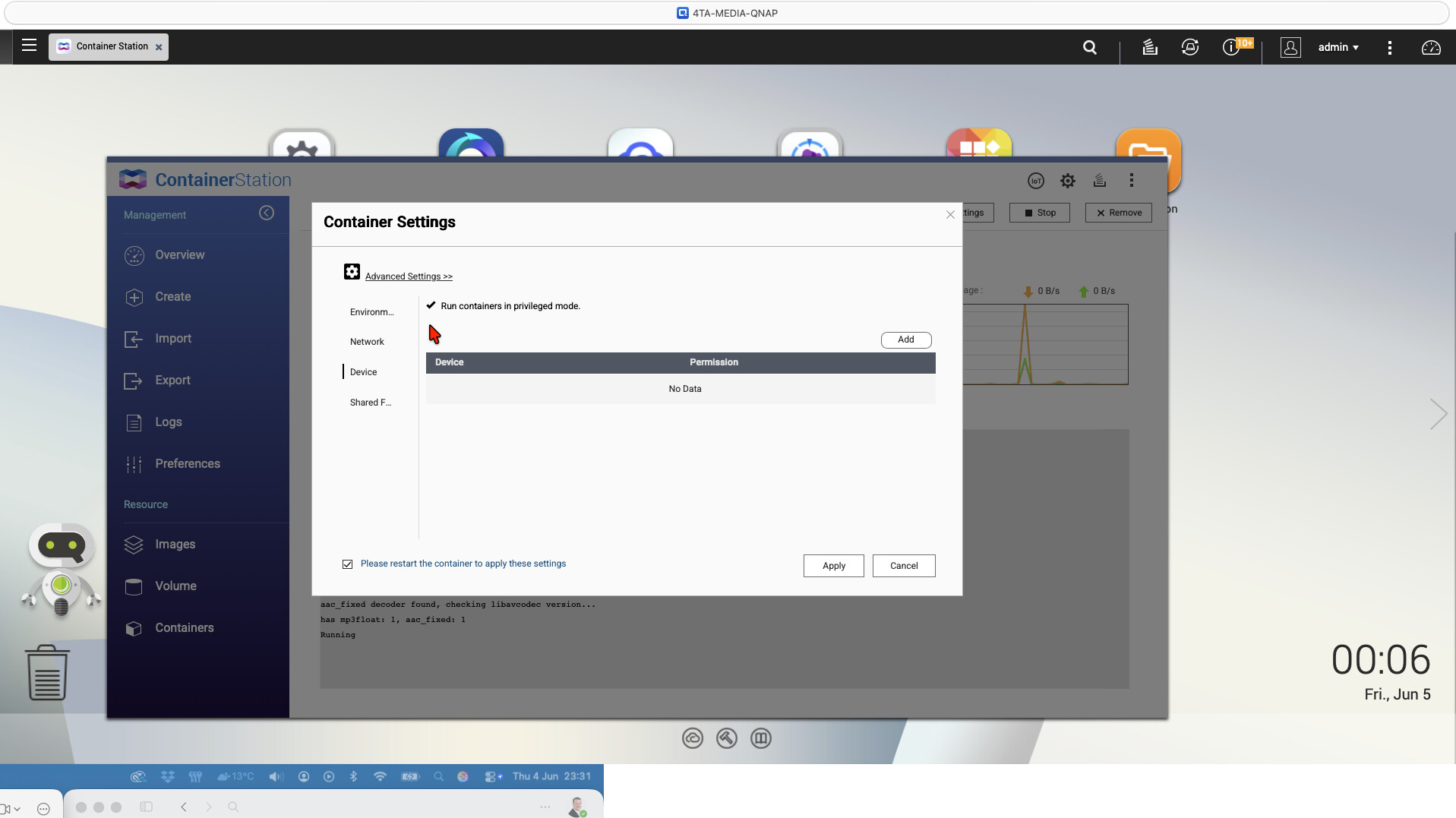Open the admin account dropdown
1456x818 pixels.
click(x=1338, y=47)
